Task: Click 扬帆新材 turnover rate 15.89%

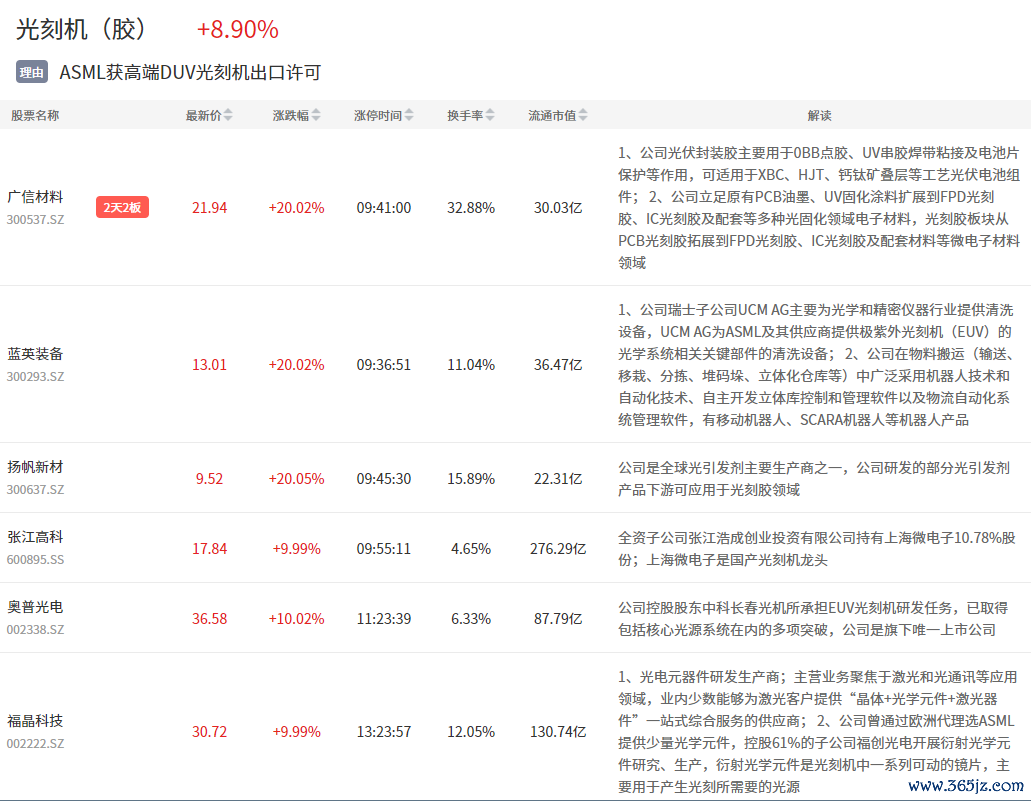Action: pos(471,479)
